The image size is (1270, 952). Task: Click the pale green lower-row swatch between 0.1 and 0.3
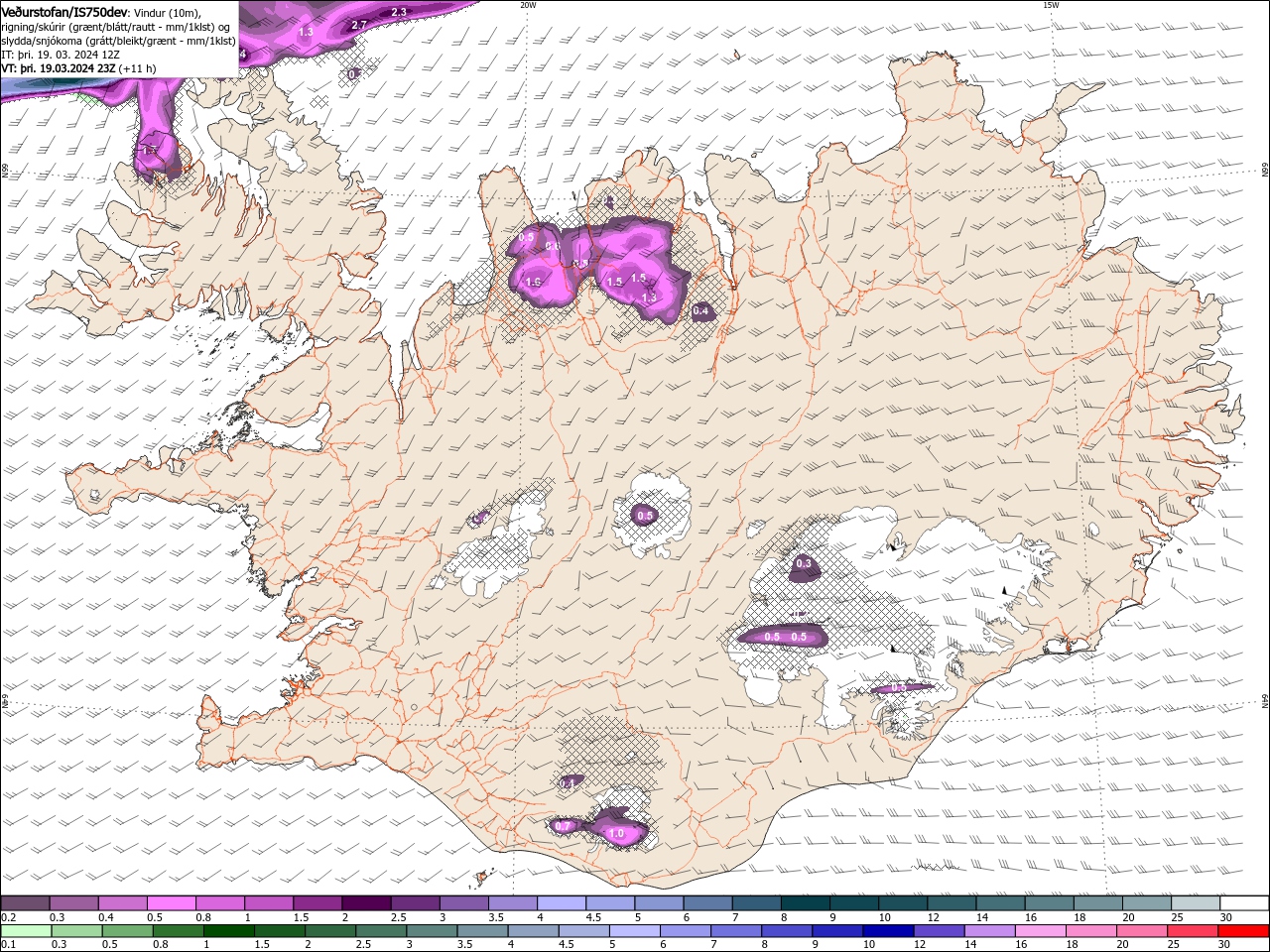[x=26, y=931]
